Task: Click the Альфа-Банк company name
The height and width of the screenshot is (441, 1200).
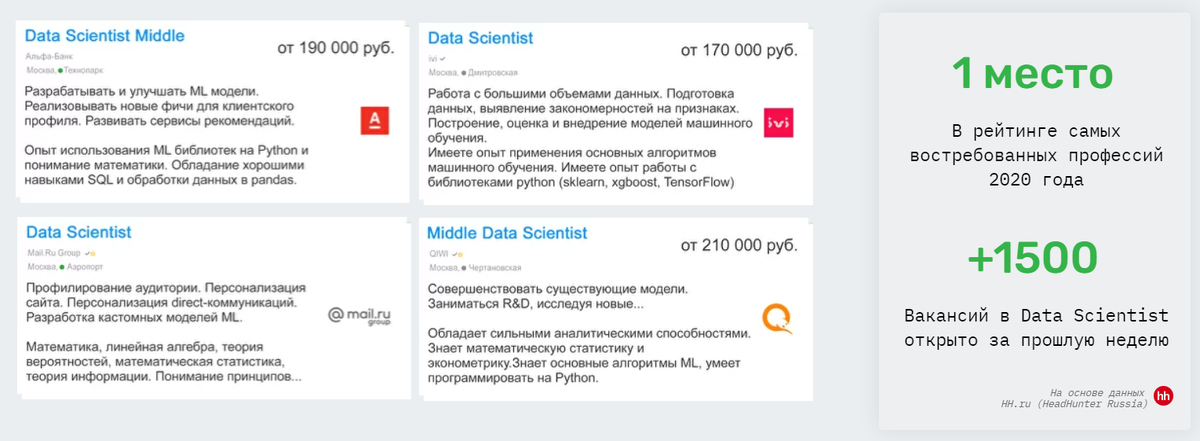Action: tap(43, 57)
